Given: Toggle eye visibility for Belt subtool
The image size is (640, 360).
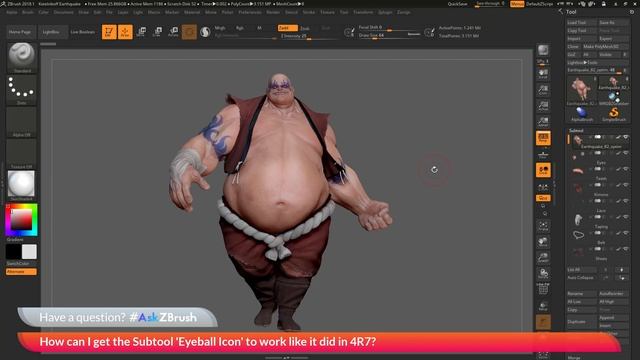Looking at the screenshot, I should click(625, 233).
